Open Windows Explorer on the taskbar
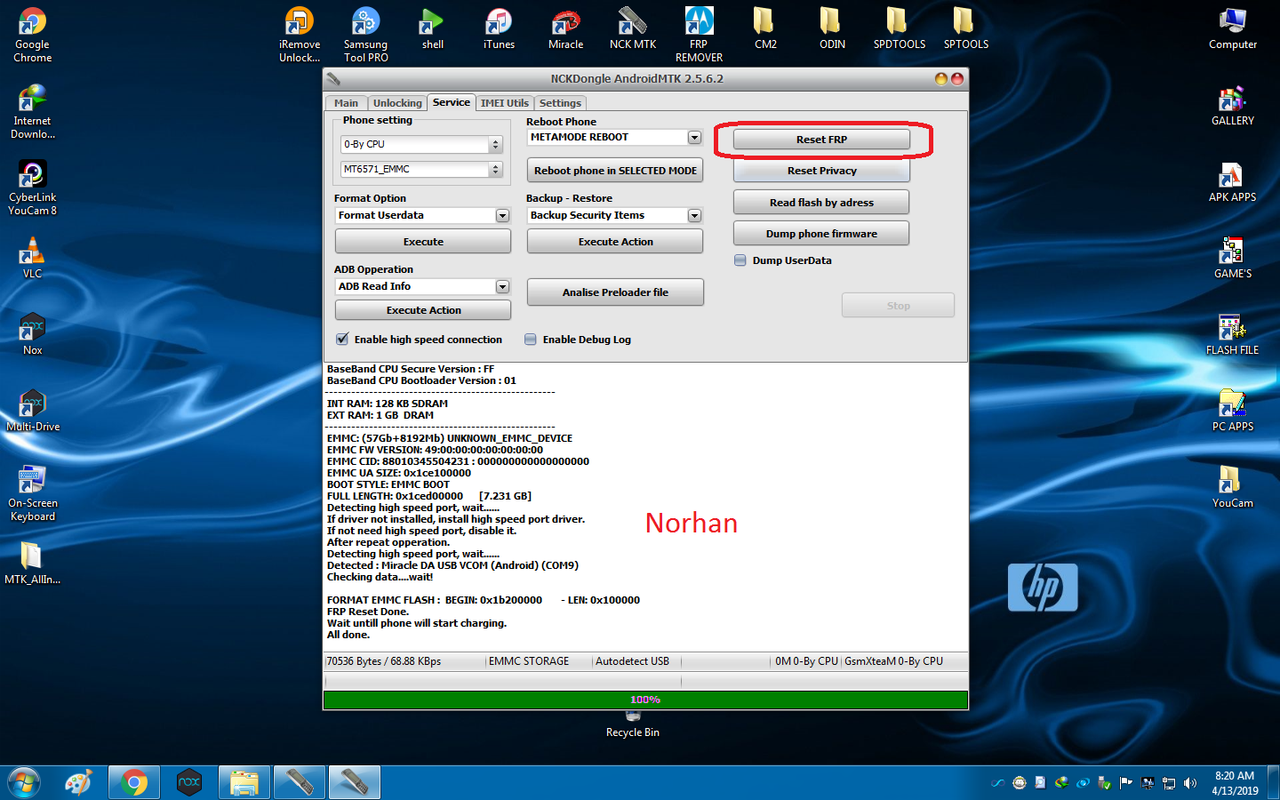 (245, 781)
